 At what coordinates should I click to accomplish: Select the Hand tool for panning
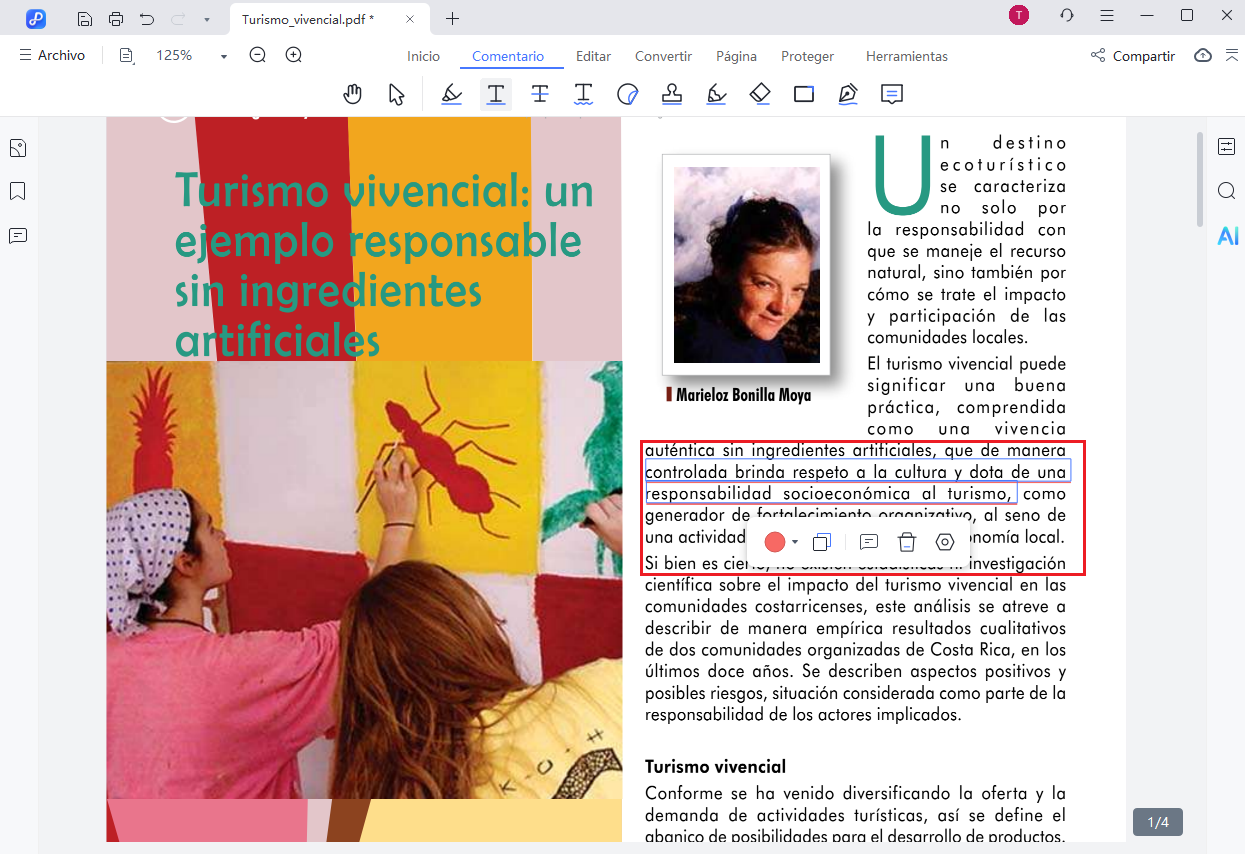pos(353,93)
